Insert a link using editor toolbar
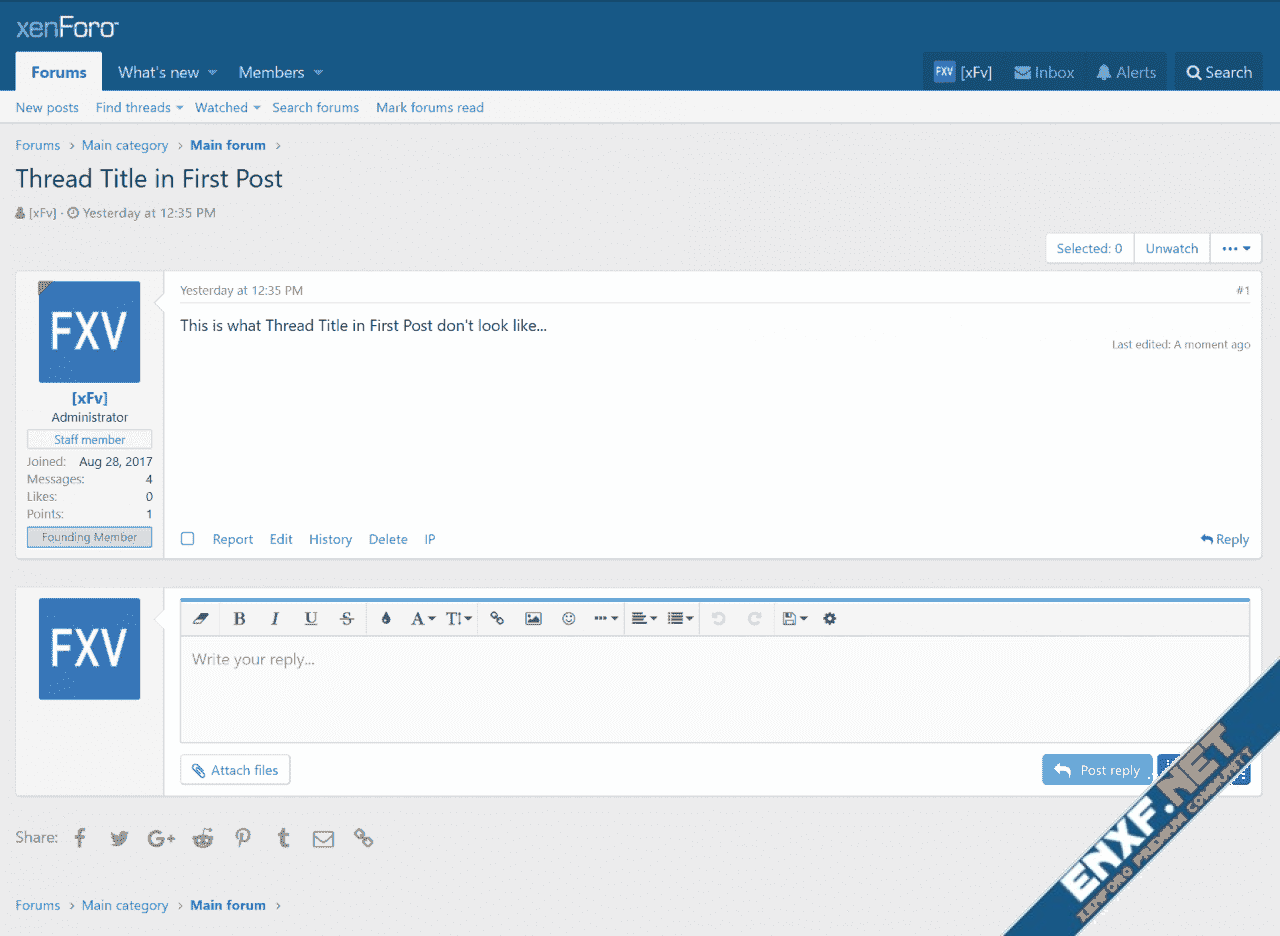Screen dimensions: 1280x936 pos(497,619)
